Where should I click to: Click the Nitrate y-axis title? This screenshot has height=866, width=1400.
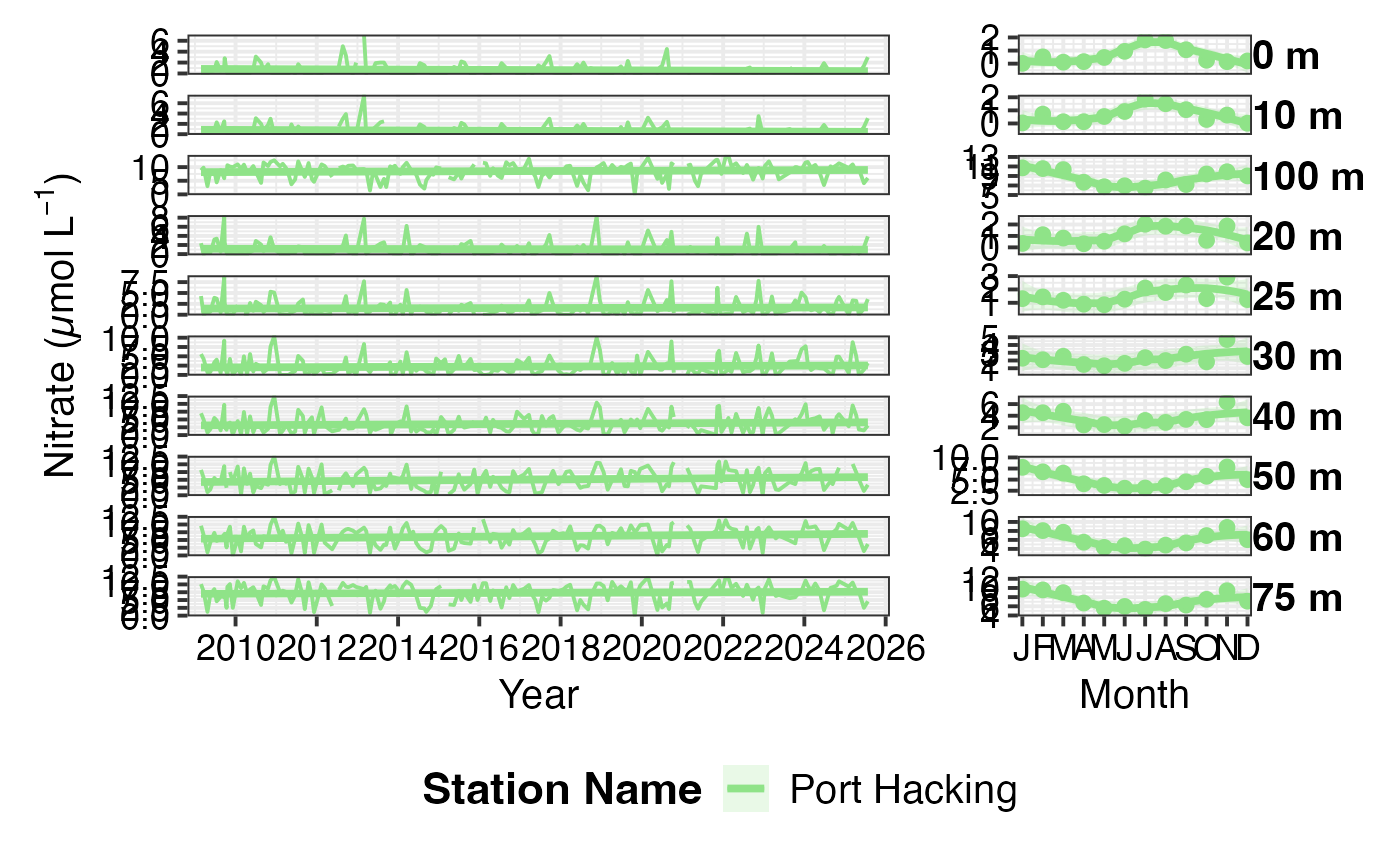click(62, 325)
